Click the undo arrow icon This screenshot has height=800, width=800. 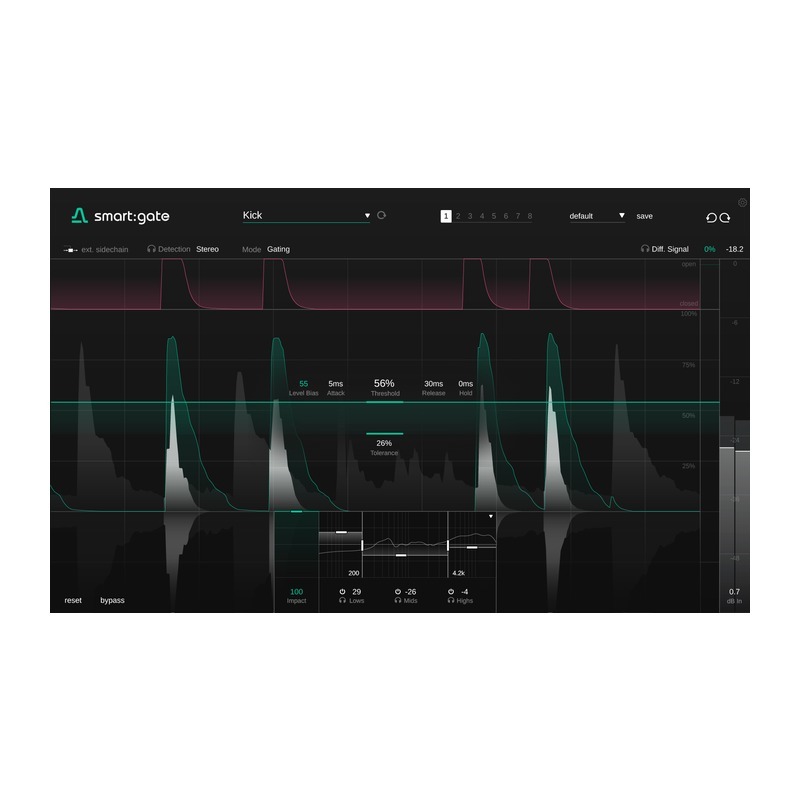[x=711, y=218]
